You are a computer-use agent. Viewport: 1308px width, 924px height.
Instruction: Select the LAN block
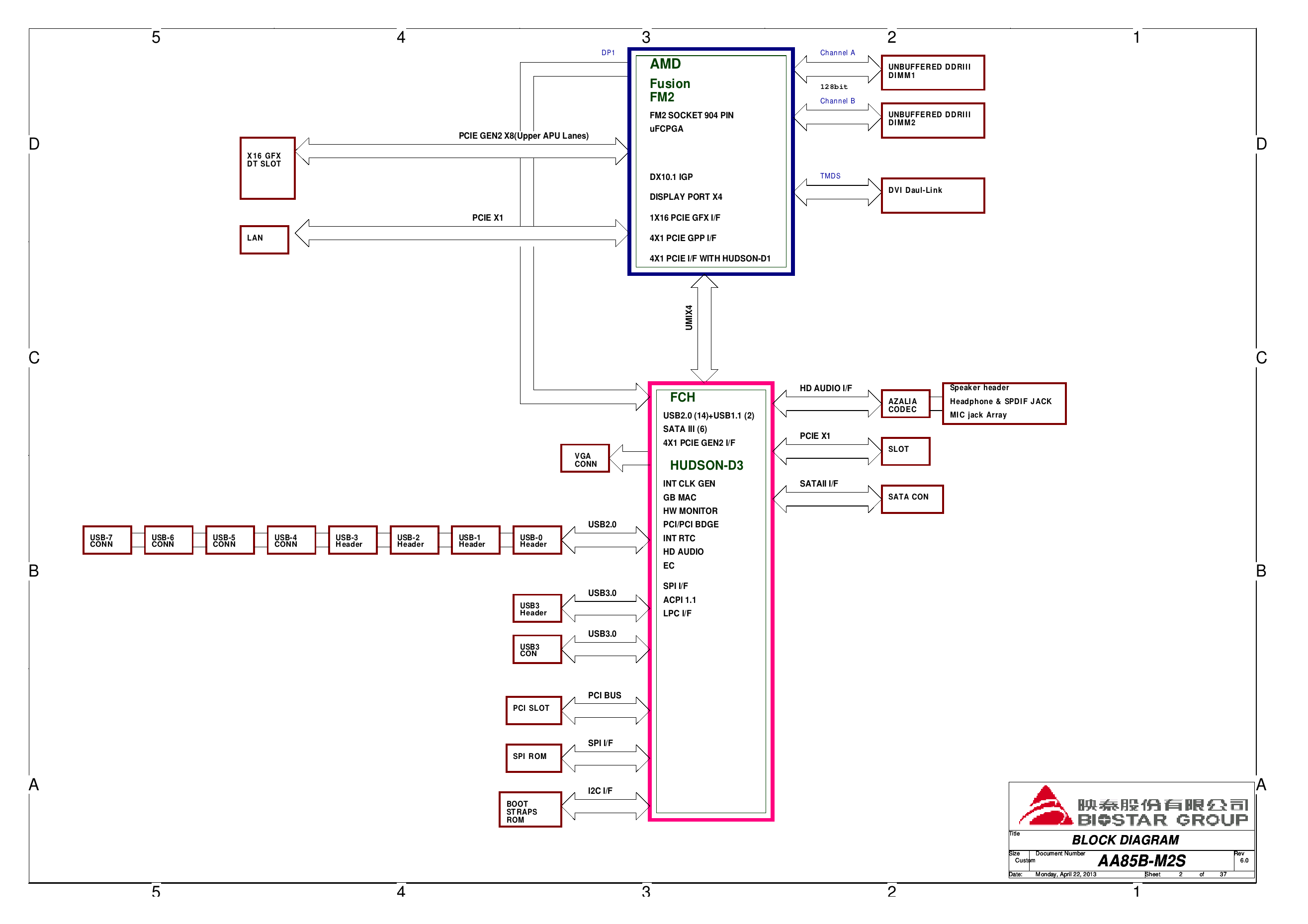(x=264, y=239)
